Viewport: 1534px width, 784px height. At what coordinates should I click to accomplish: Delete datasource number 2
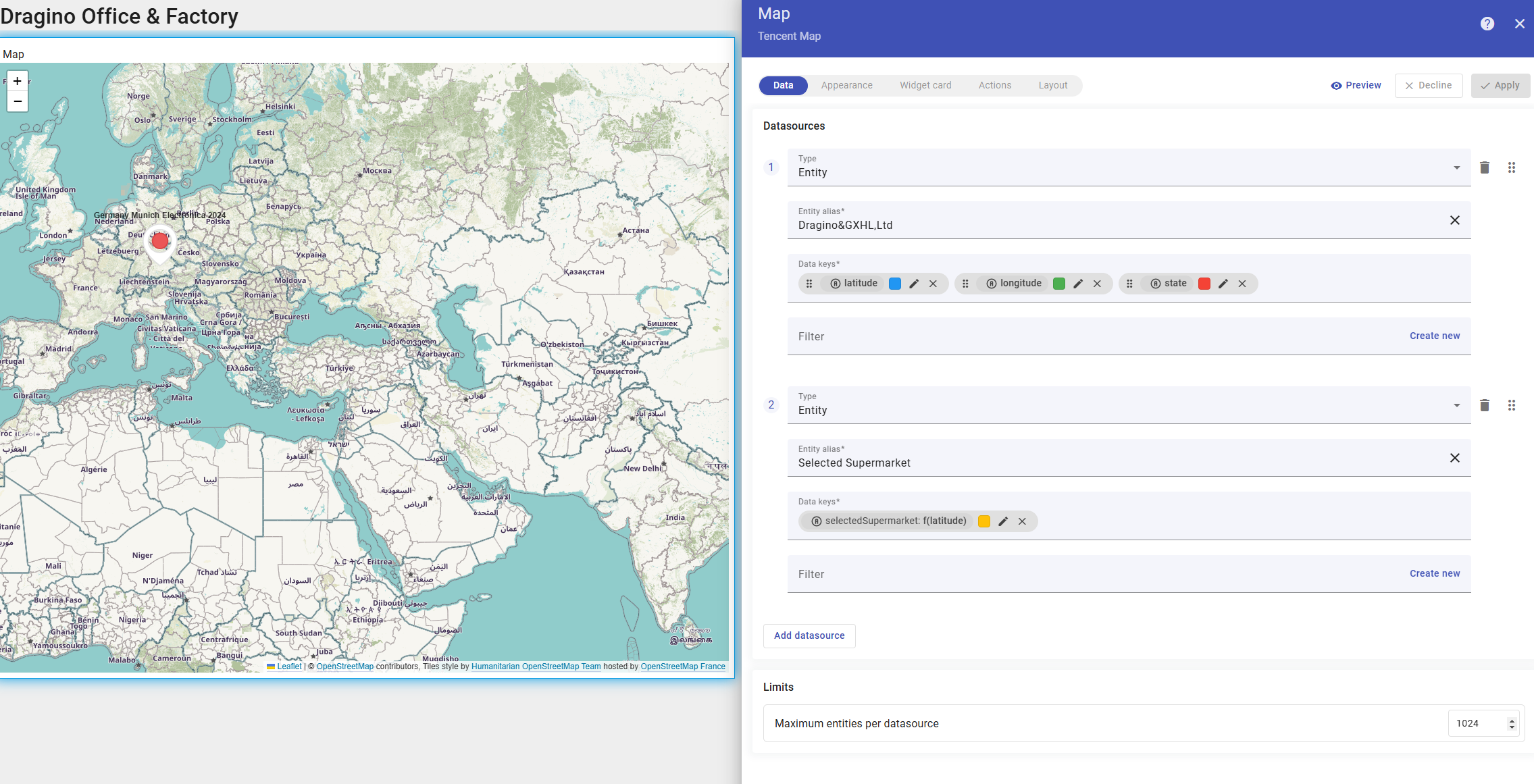point(1484,405)
